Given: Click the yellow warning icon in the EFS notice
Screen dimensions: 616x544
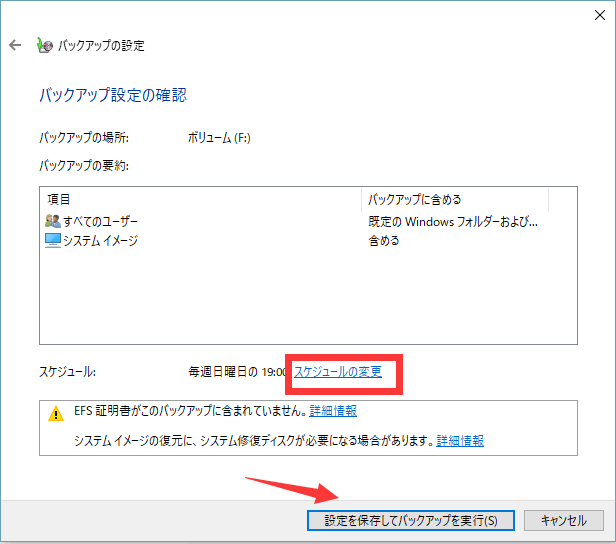Looking at the screenshot, I should (x=53, y=411).
